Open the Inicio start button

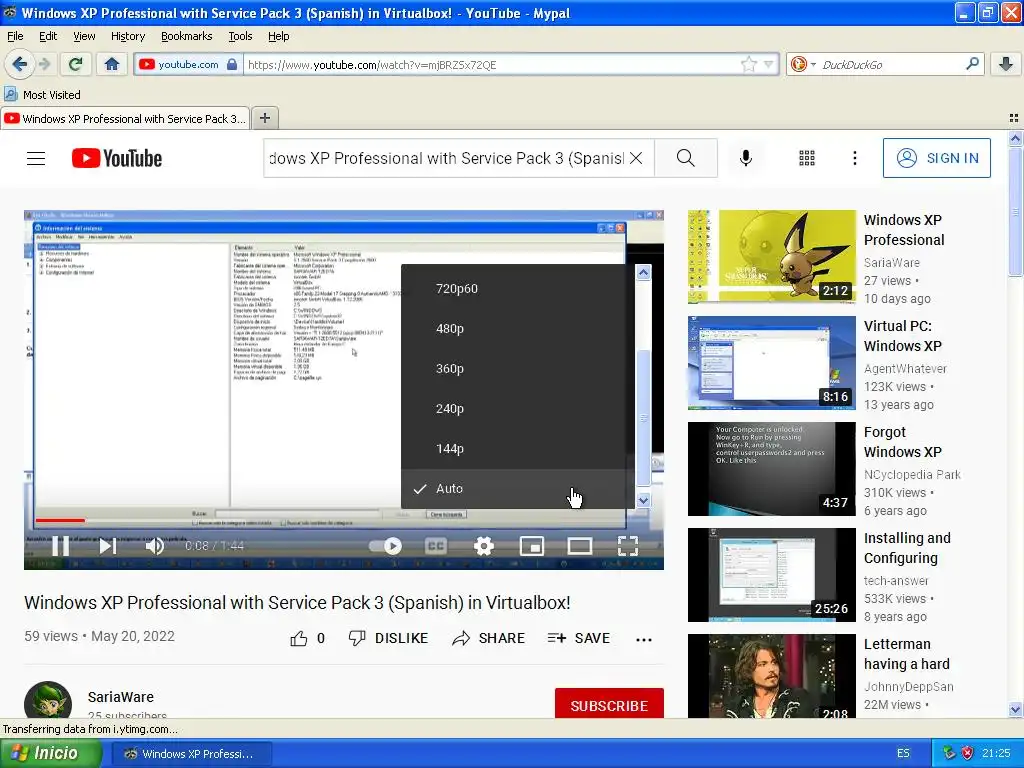51,753
